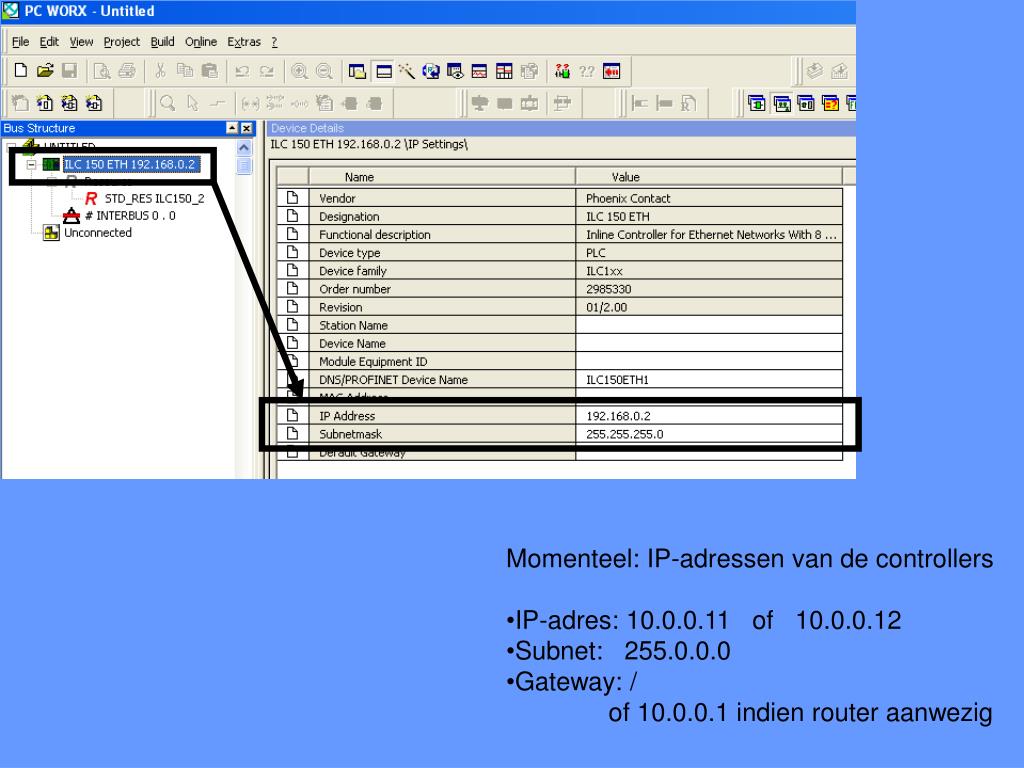Click the IP Address value 192.168.0.2
This screenshot has width=1024, height=768.
tap(709, 416)
